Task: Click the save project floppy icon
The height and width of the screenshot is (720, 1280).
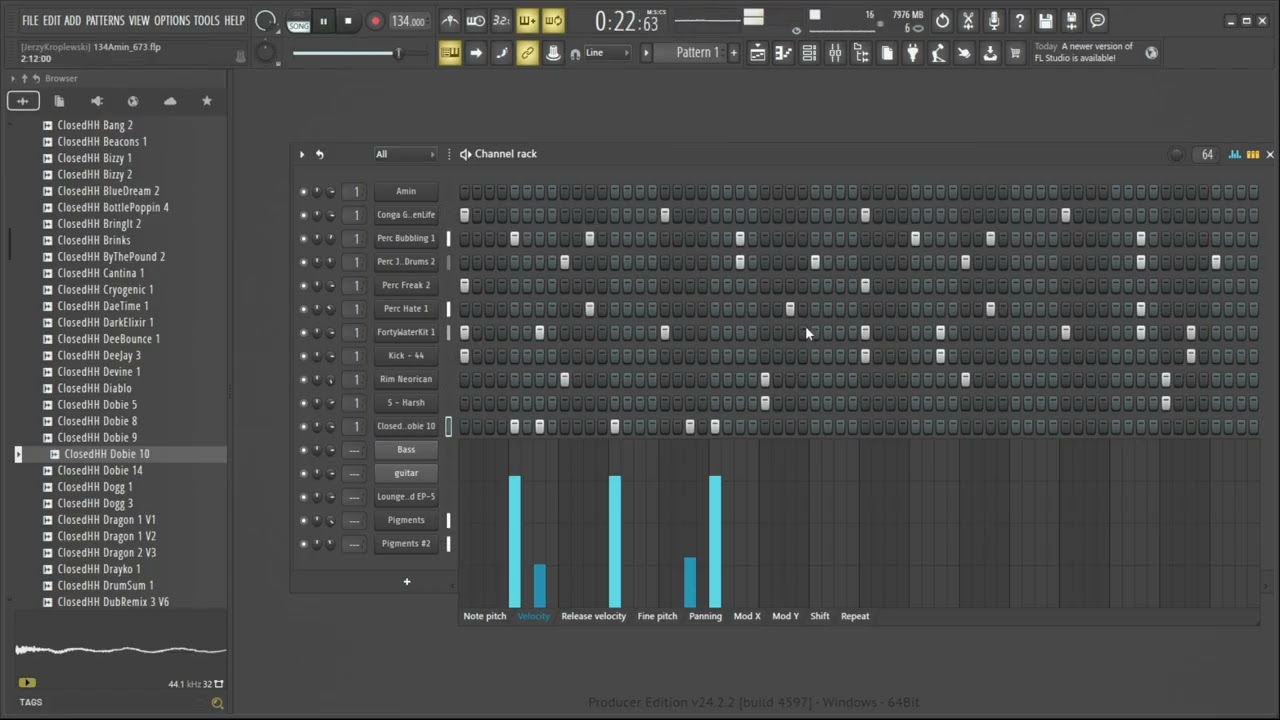Action: 1045,20
